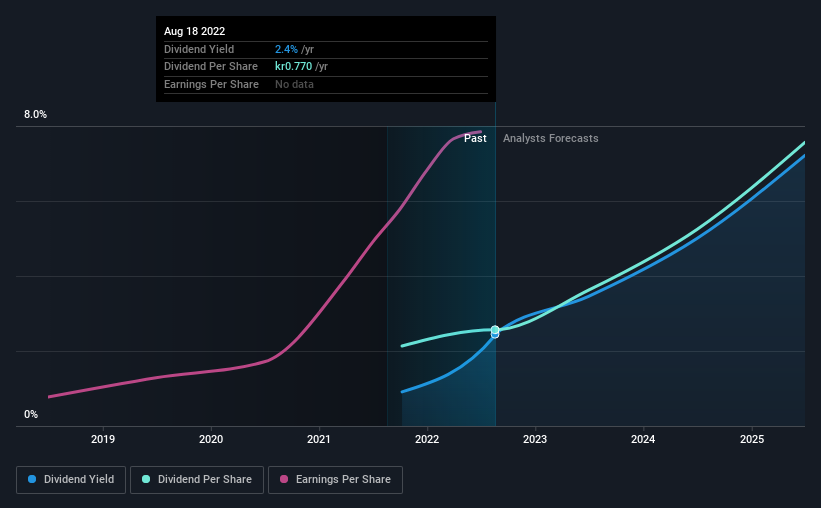821x508 pixels.
Task: Click the teal data point marker on chart
Action: (495, 330)
